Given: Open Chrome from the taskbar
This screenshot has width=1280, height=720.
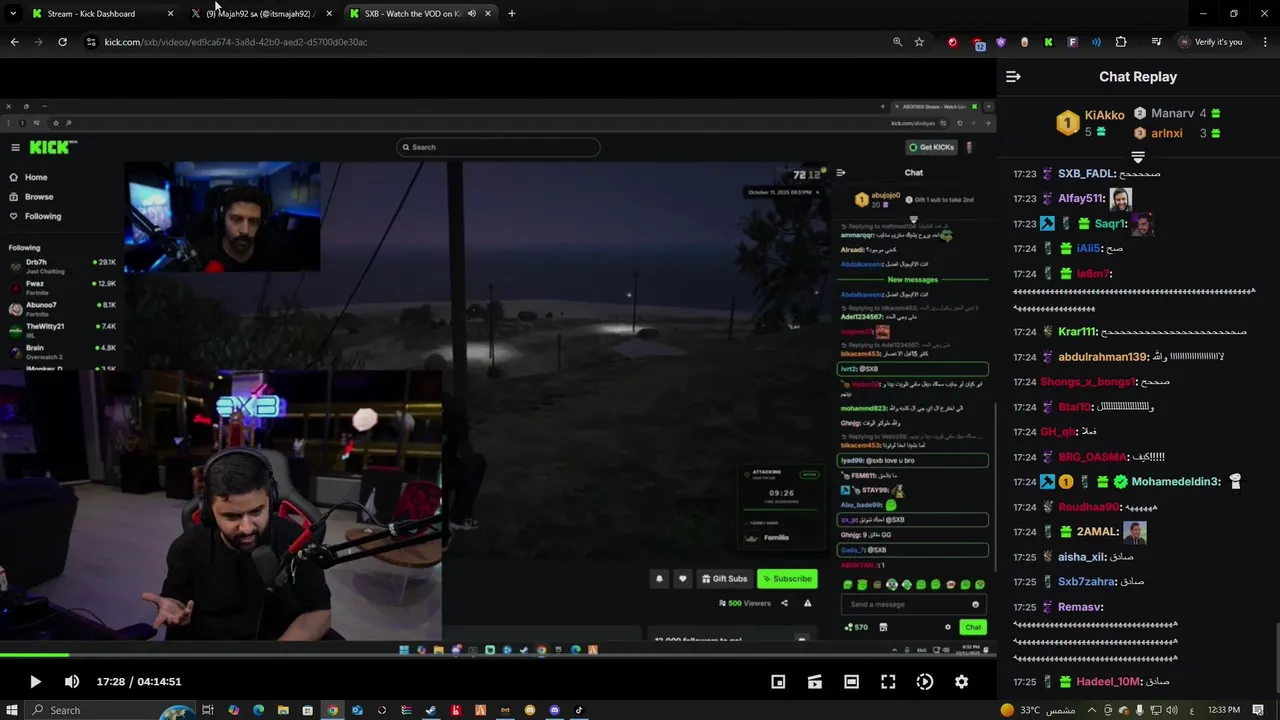Looking at the screenshot, I should [332, 710].
